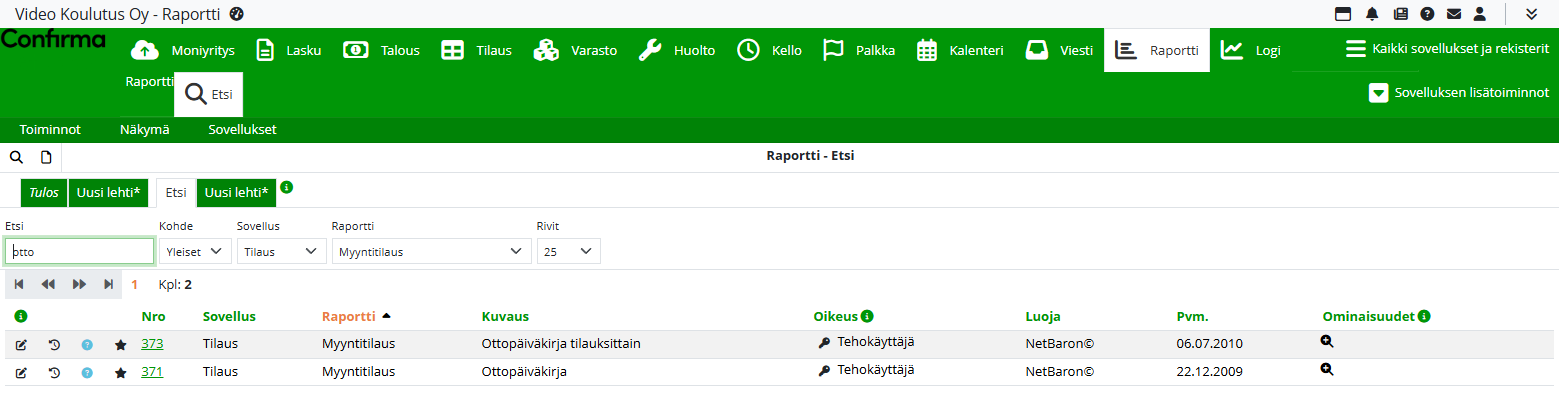Click the new document icon in toolbar
Image resolution: width=1559 pixels, height=410 pixels.
(46, 157)
